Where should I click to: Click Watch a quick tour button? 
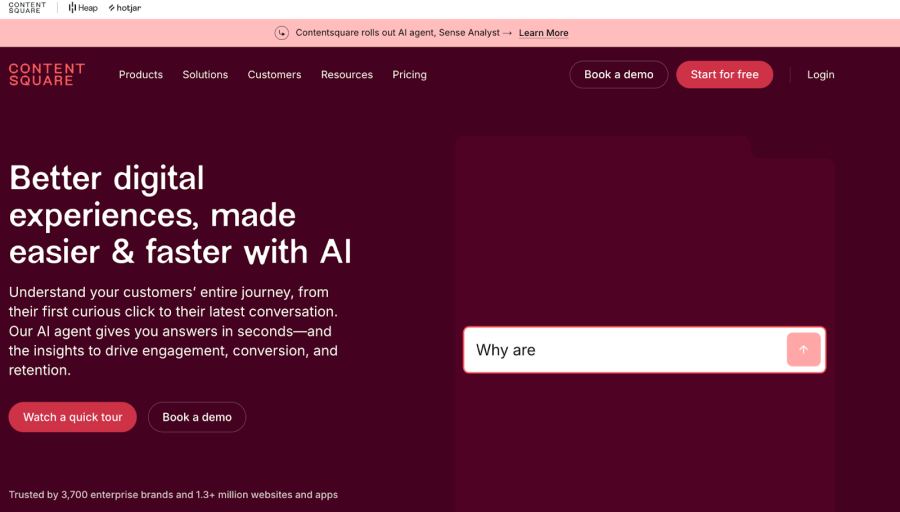coord(73,417)
